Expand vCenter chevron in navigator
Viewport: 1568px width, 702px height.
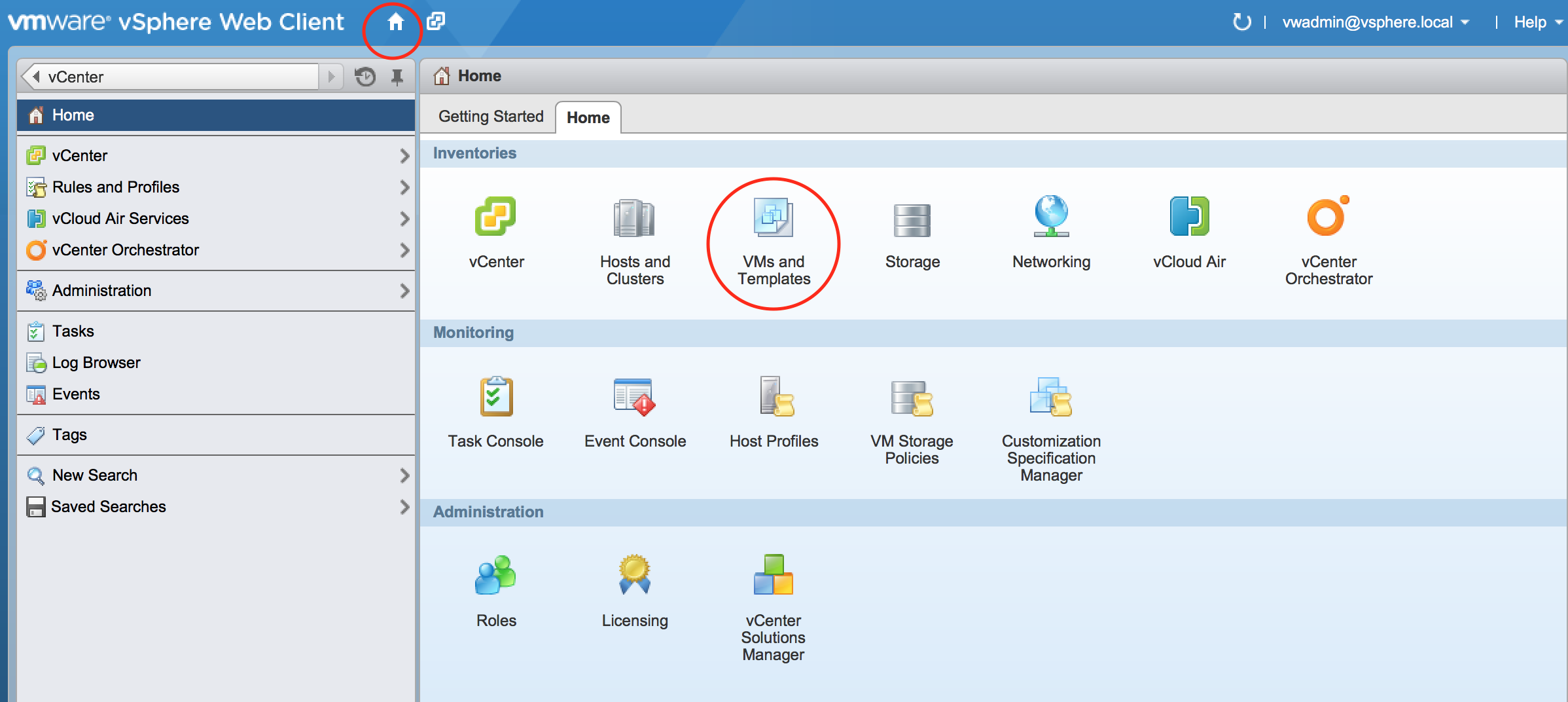tap(404, 156)
